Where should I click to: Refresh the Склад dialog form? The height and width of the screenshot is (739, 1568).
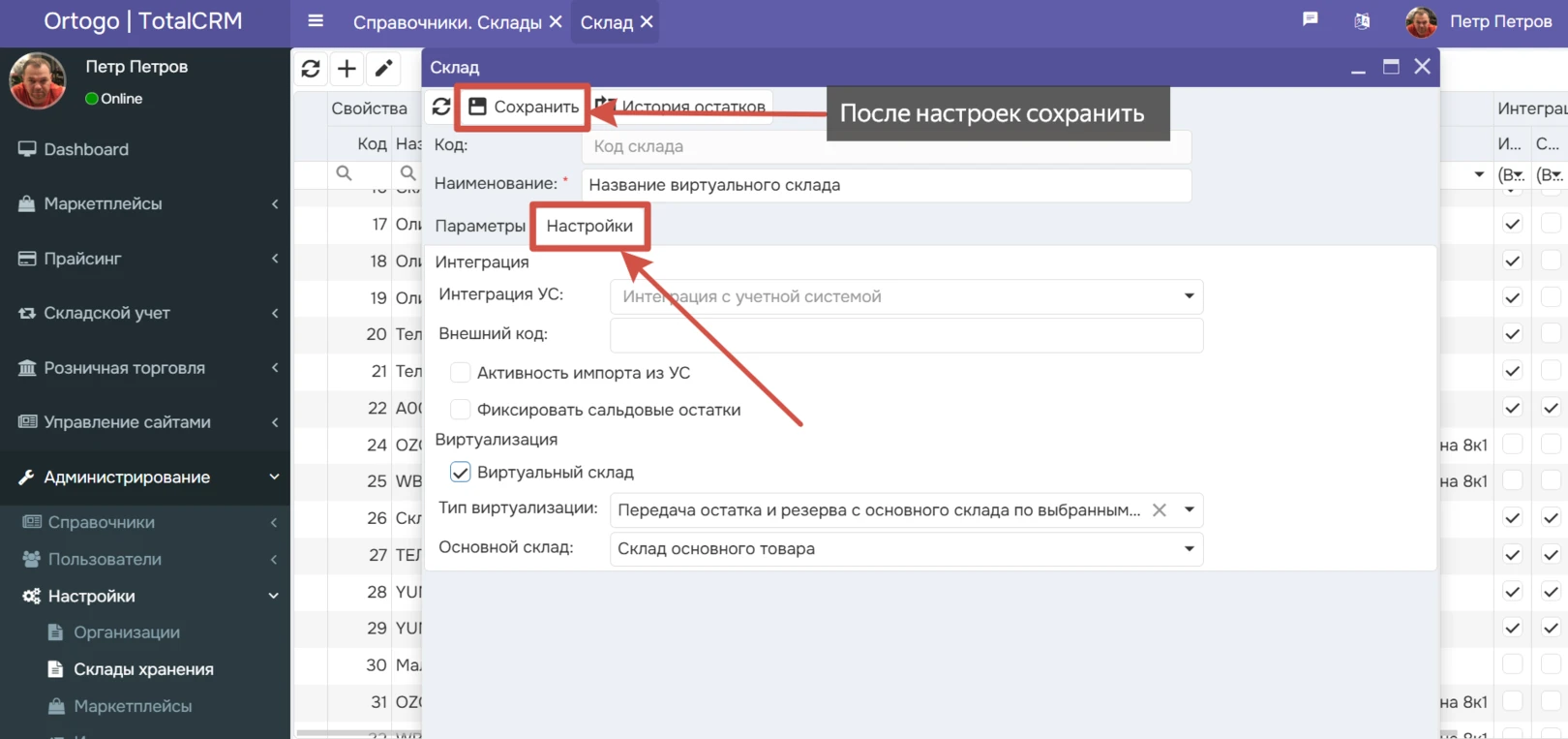click(441, 107)
